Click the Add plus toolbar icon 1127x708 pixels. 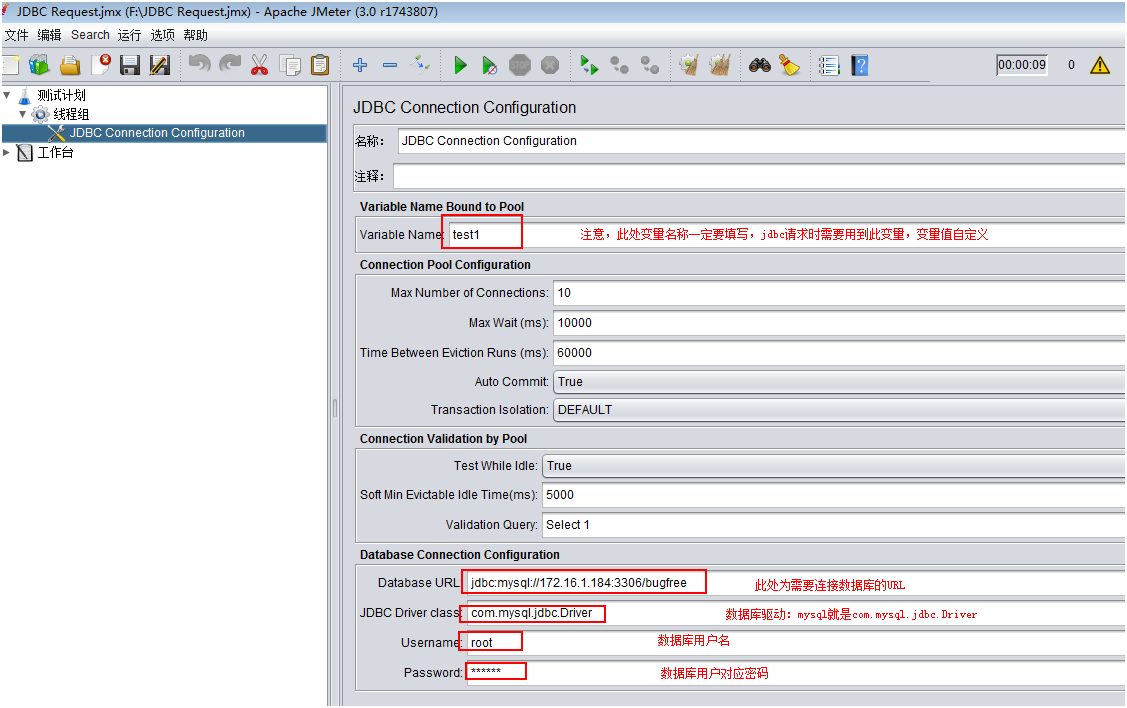(360, 66)
